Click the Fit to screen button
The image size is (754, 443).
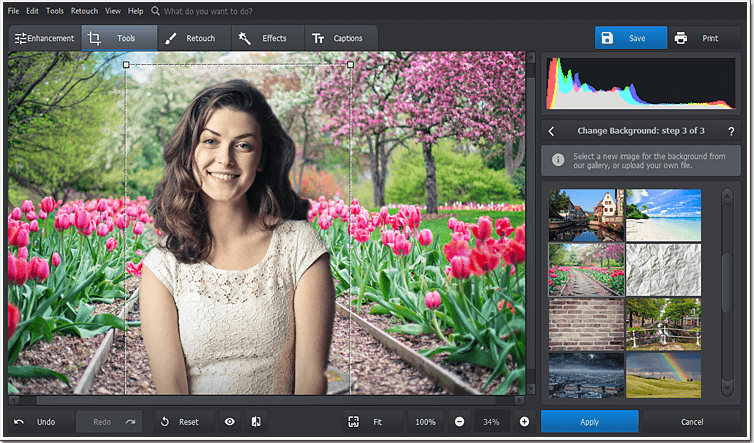(x=373, y=422)
